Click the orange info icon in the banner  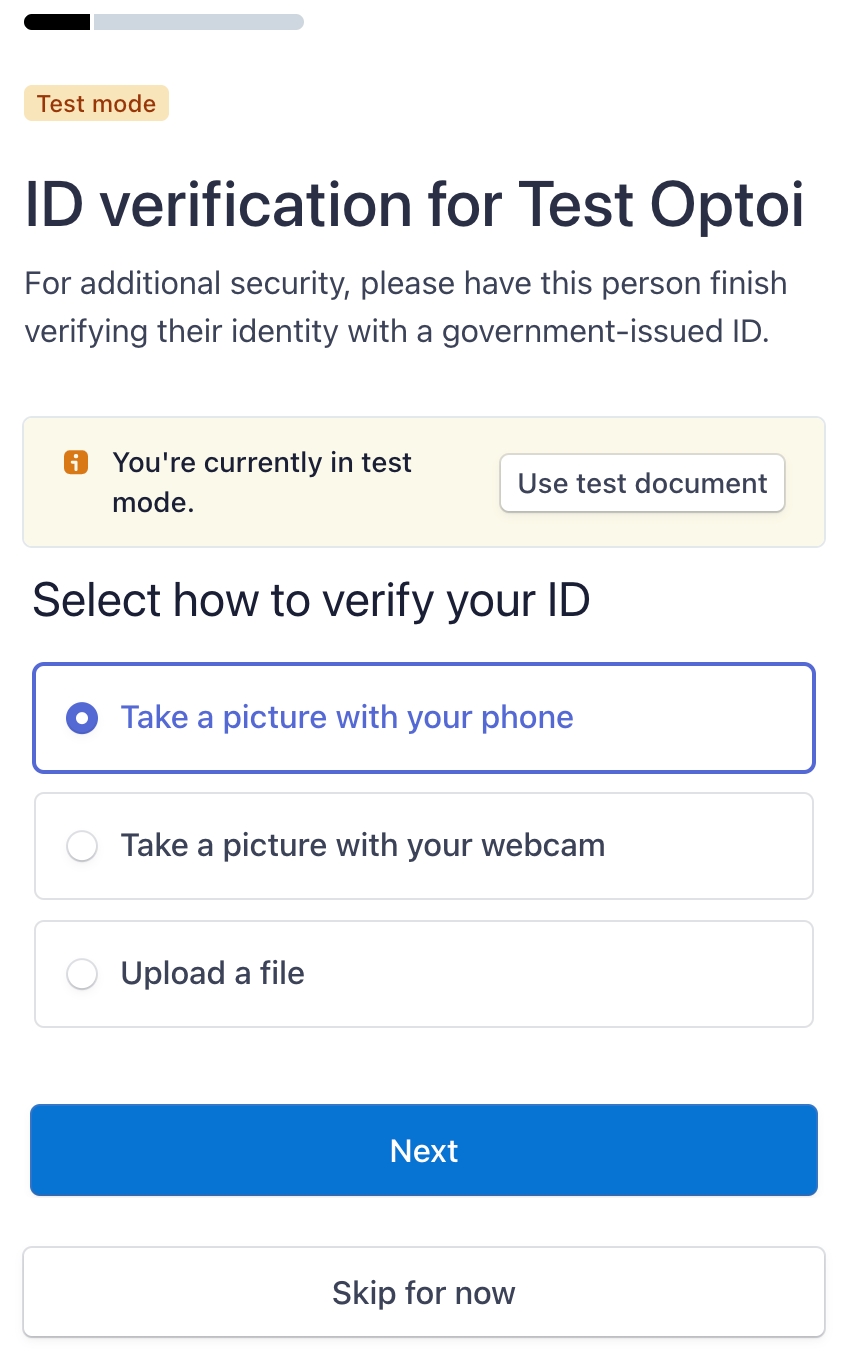click(x=76, y=463)
